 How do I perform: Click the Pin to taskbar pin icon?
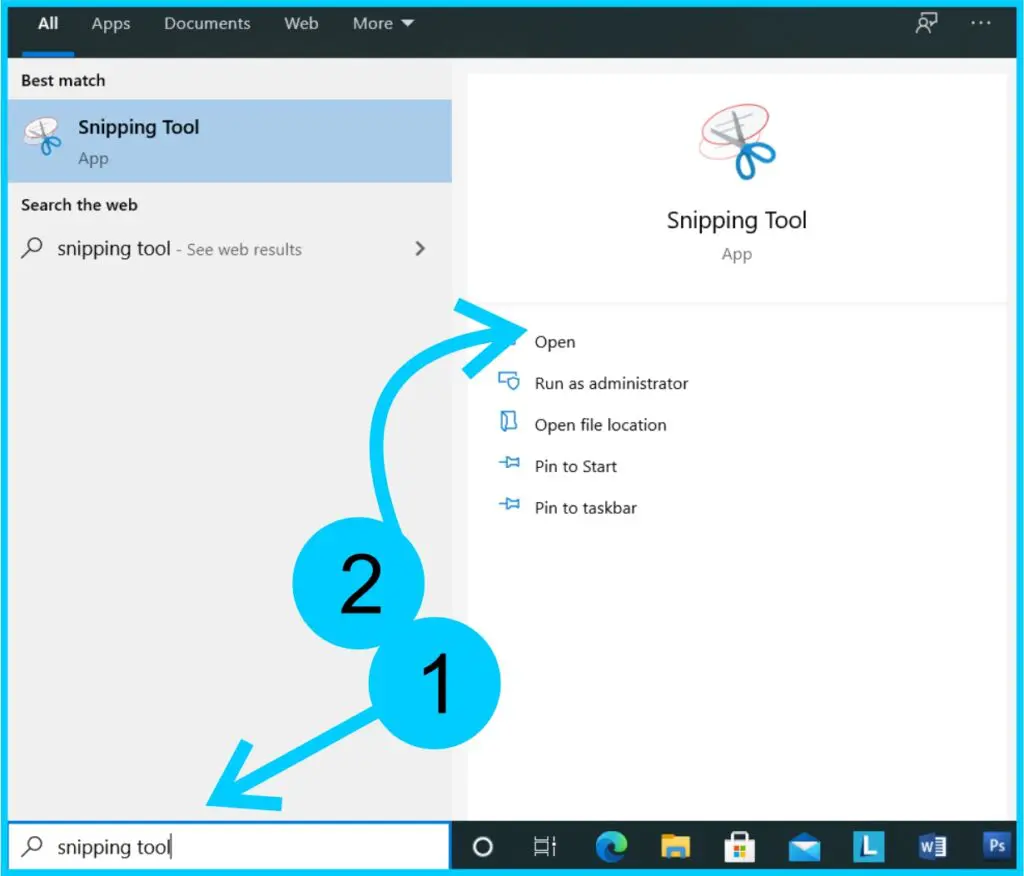pyautogui.click(x=509, y=504)
